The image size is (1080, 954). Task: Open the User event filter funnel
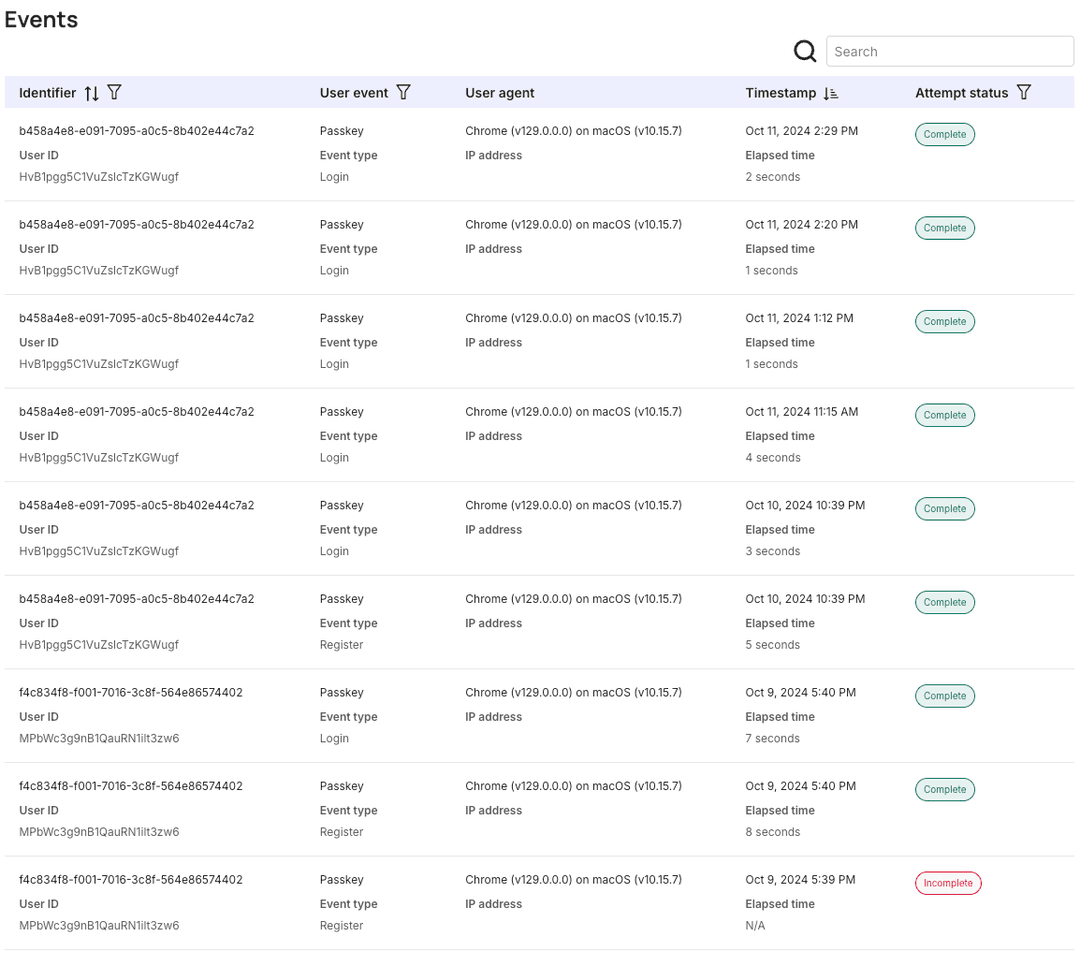click(403, 92)
